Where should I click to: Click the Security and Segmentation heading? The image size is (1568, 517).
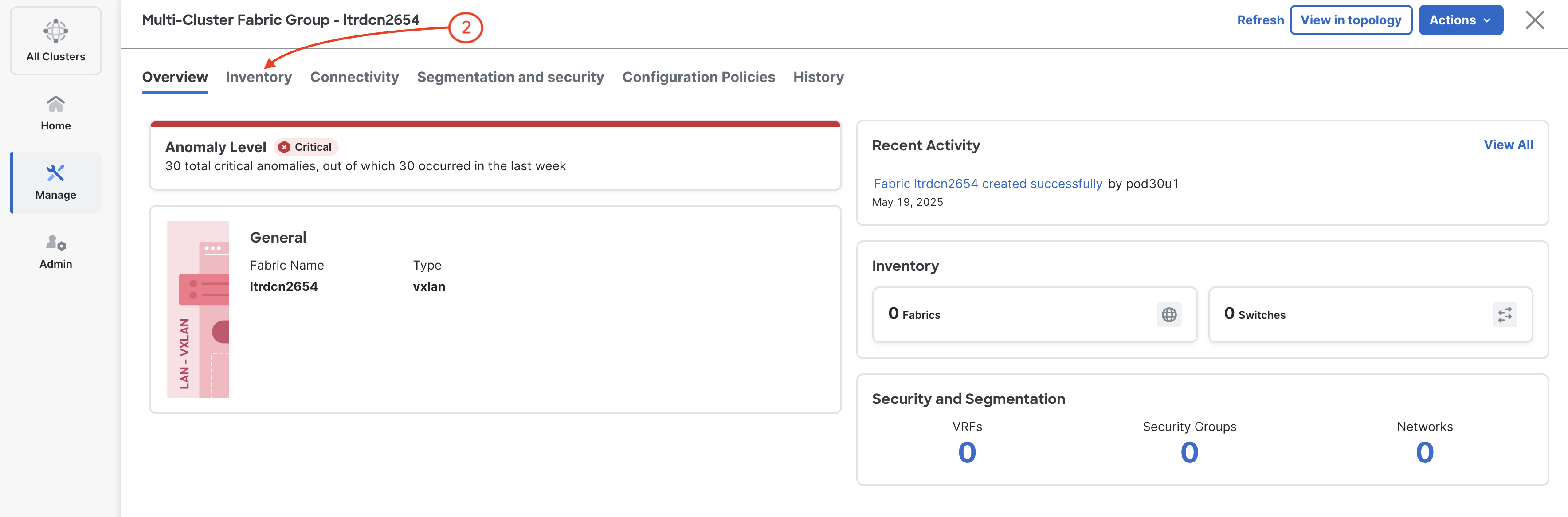[x=968, y=399]
